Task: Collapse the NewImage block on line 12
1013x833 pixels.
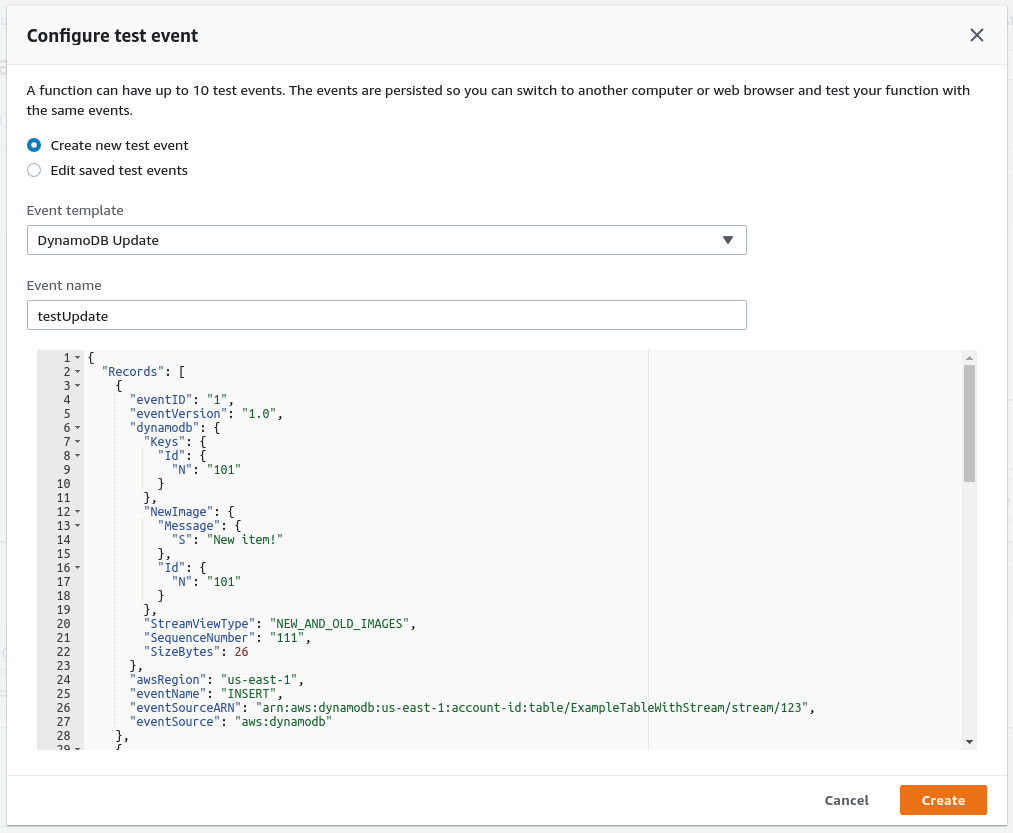Action: pyautogui.click(x=78, y=512)
